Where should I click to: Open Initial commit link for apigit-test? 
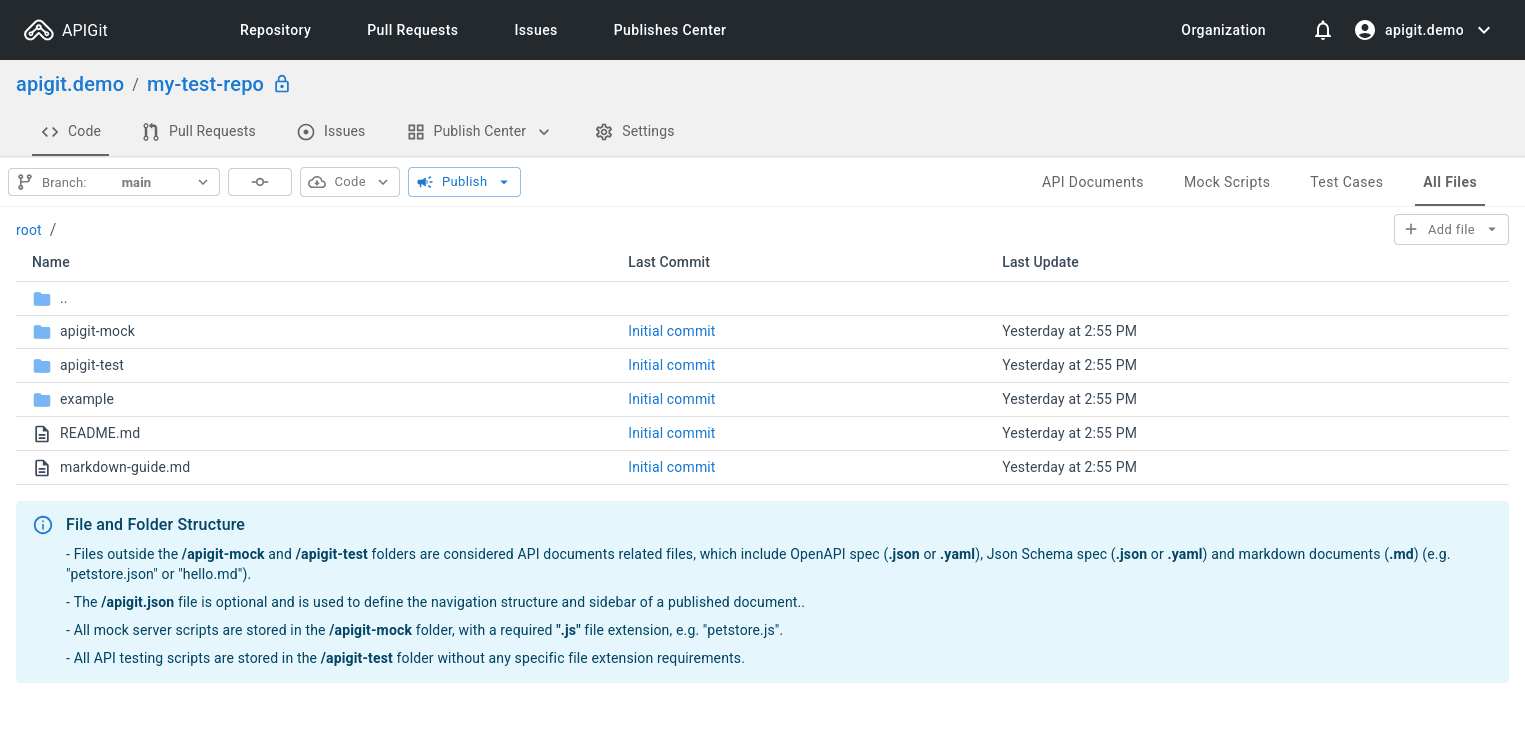[x=672, y=365]
